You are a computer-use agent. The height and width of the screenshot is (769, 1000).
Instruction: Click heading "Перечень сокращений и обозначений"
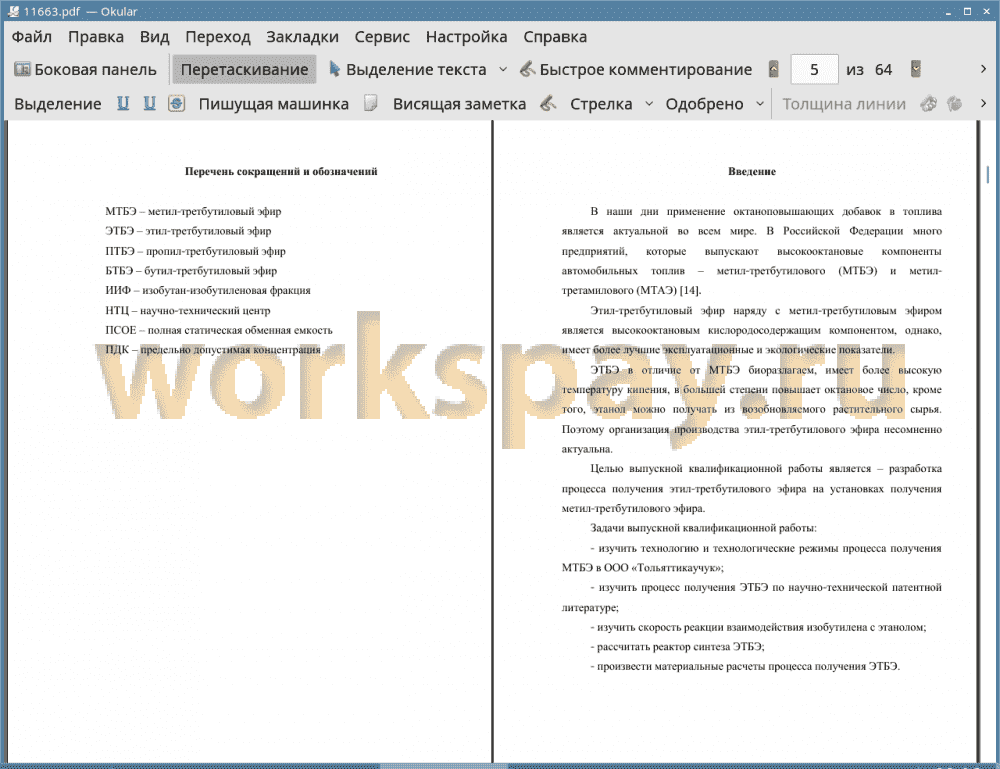pyautogui.click(x=281, y=172)
